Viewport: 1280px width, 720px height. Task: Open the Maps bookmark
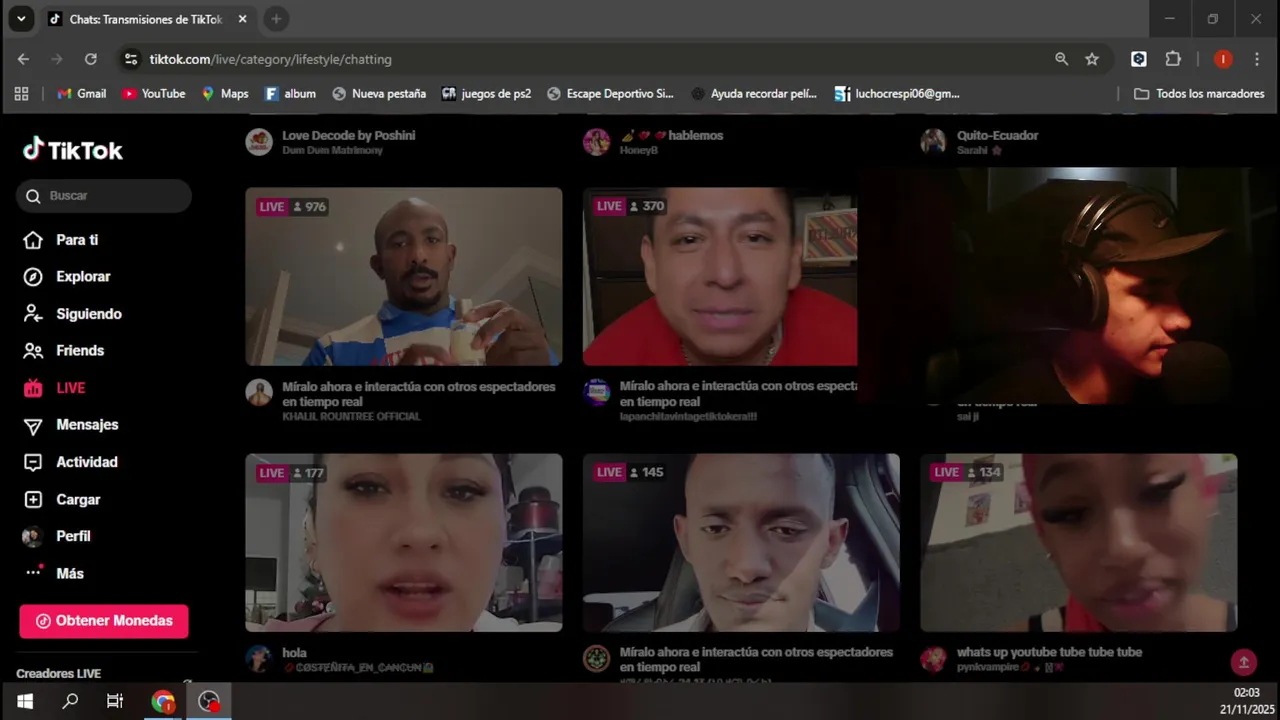click(x=225, y=94)
